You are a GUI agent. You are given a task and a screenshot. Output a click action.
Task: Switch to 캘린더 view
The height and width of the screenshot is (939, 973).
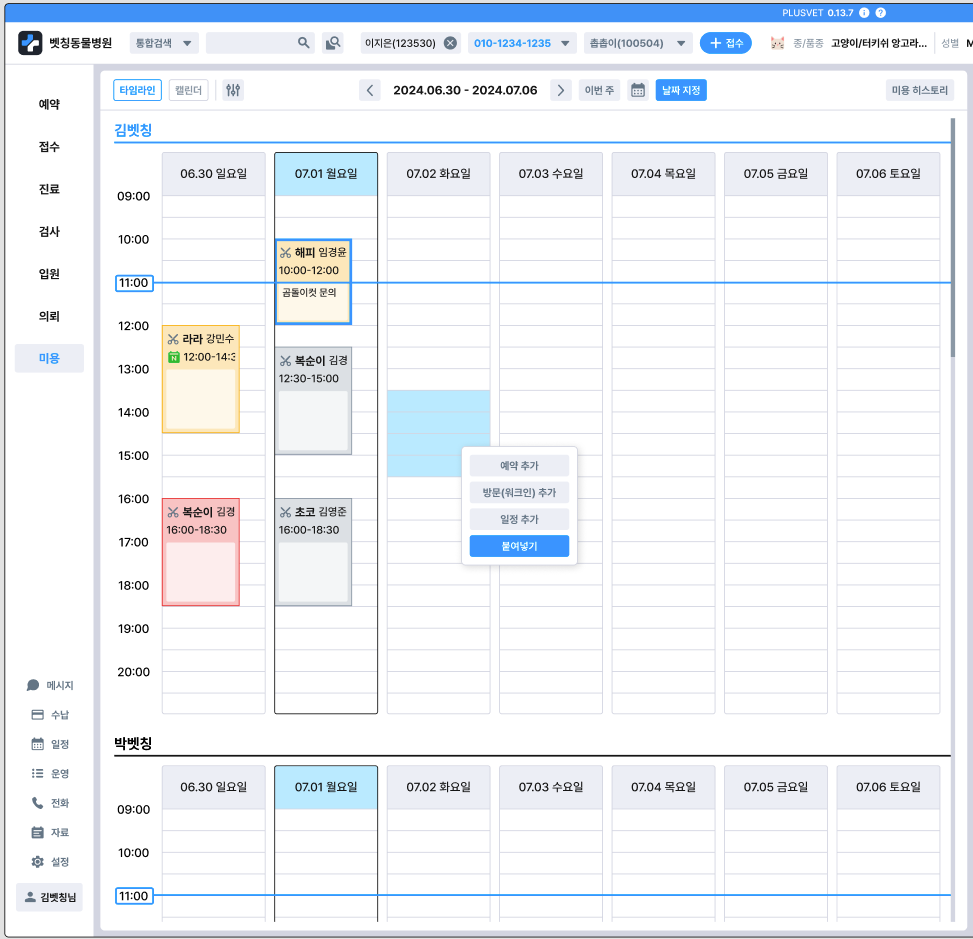pyautogui.click(x=188, y=91)
